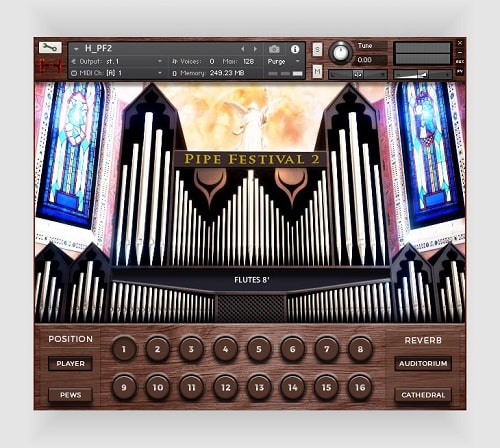500x448 pixels.
Task: Select preset button 8
Action: click(x=360, y=349)
